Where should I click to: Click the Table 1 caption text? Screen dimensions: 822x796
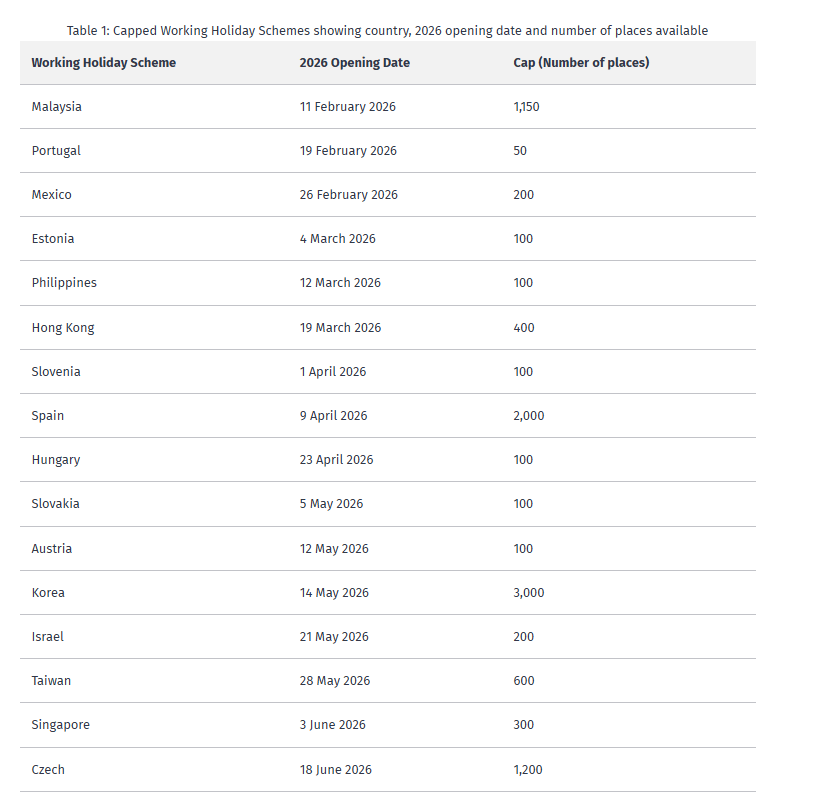pos(387,31)
